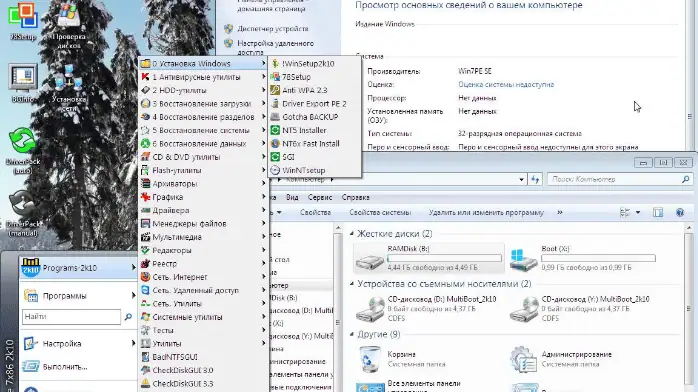The height and width of the screenshot is (392, 698).
Task: Click the Свойства toolbar button
Action: pyautogui.click(x=315, y=213)
